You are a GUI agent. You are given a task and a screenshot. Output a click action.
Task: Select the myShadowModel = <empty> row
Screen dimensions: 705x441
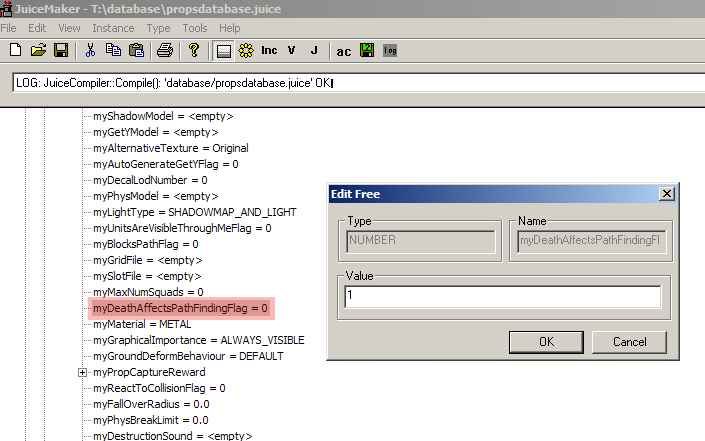point(163,116)
